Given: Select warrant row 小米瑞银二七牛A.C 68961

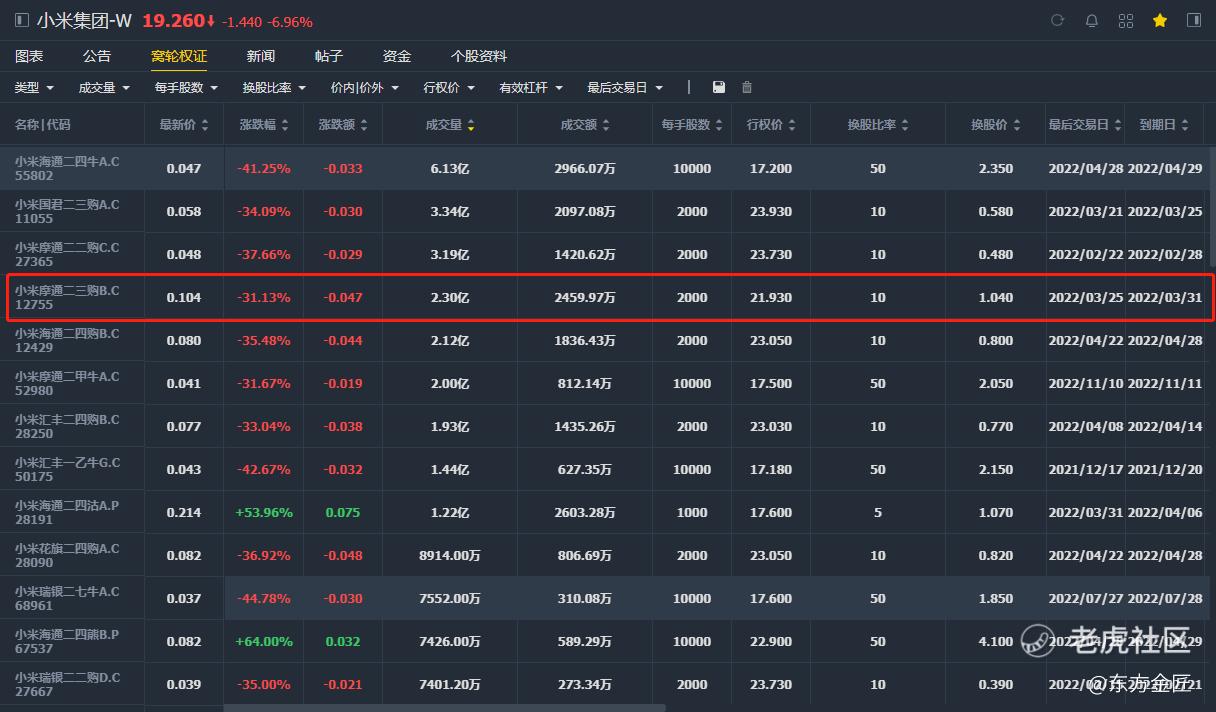Looking at the screenshot, I should pos(604,598).
